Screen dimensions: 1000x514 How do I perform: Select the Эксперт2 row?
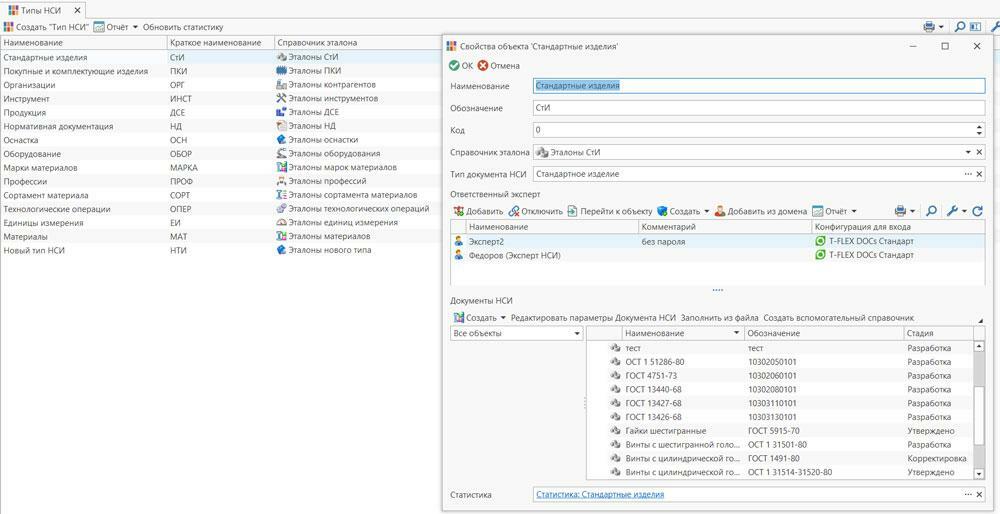(x=717, y=241)
